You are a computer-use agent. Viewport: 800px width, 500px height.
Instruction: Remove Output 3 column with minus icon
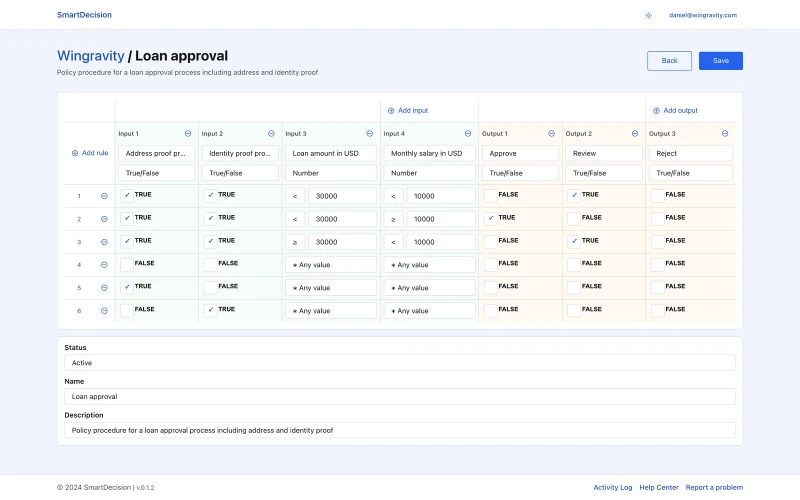[x=725, y=134]
